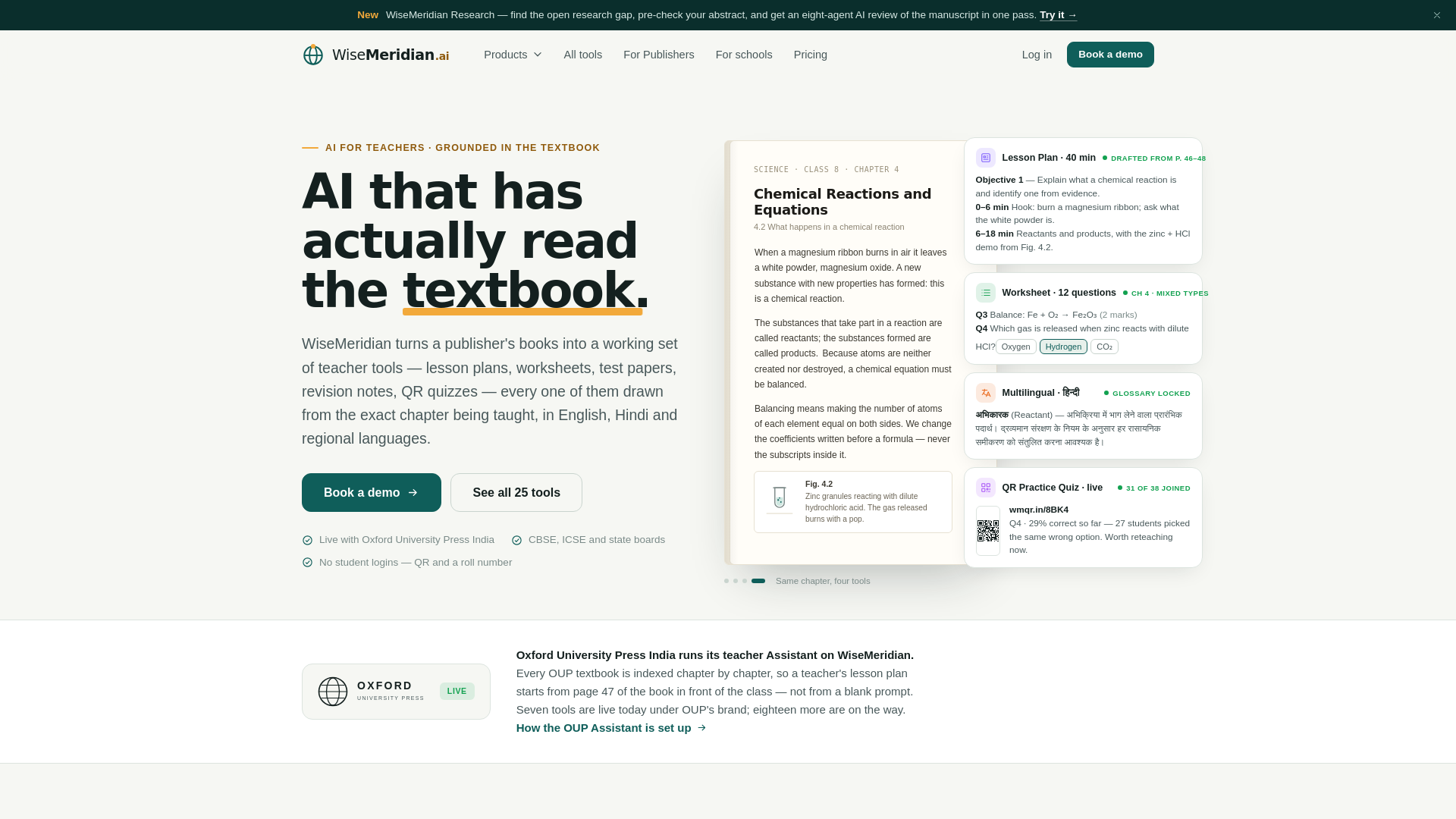Click the Chemical Reactions and Equations heading
The width and height of the screenshot is (1456, 819).
[x=843, y=202]
